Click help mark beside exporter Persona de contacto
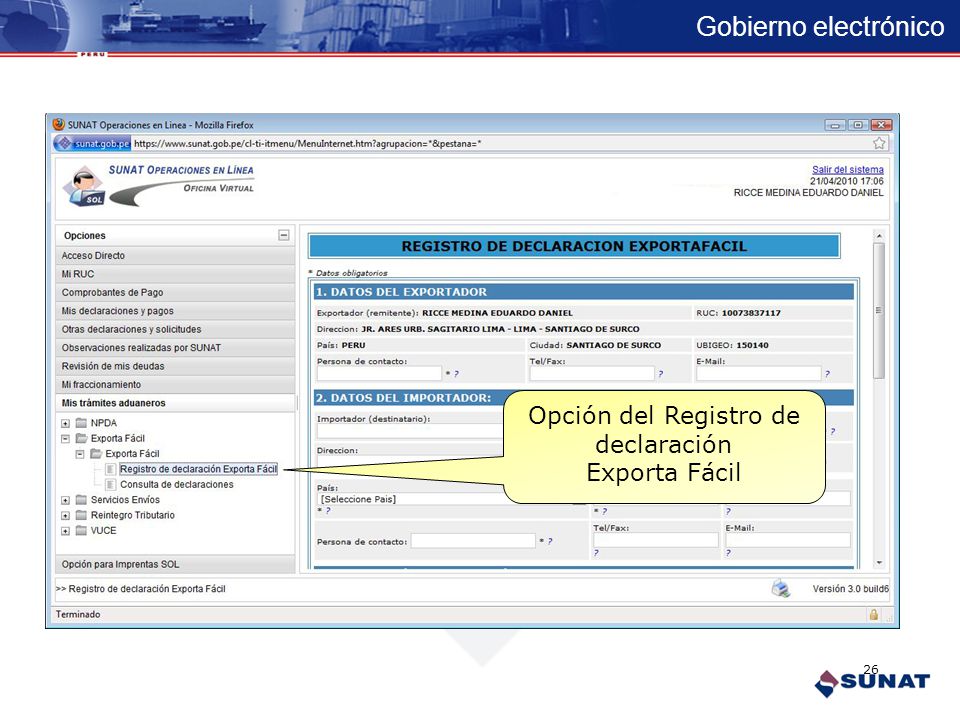 coord(456,373)
